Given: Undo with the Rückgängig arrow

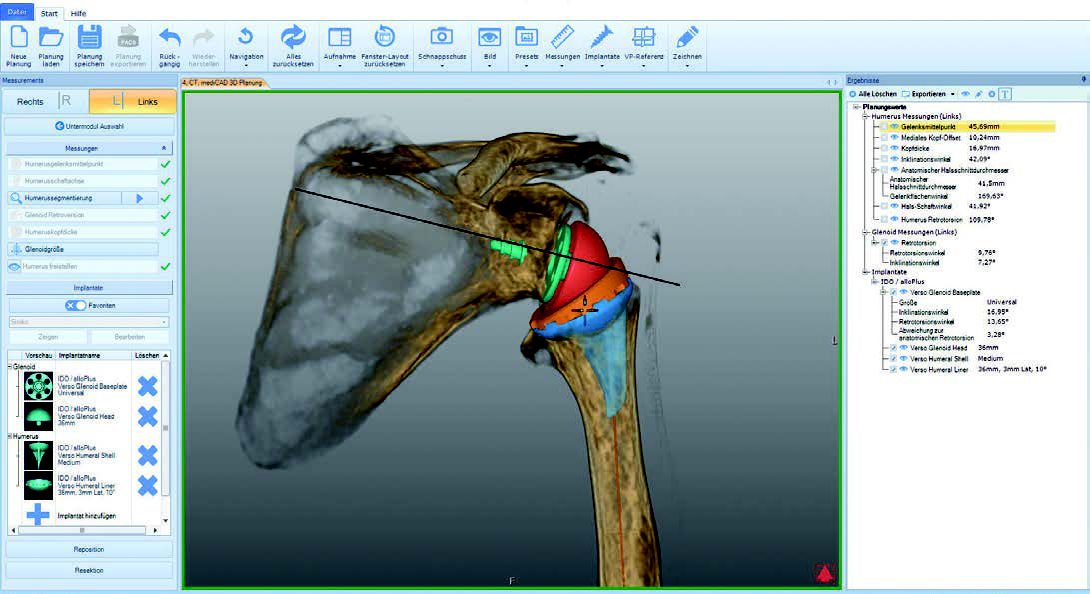Looking at the screenshot, I should (169, 37).
